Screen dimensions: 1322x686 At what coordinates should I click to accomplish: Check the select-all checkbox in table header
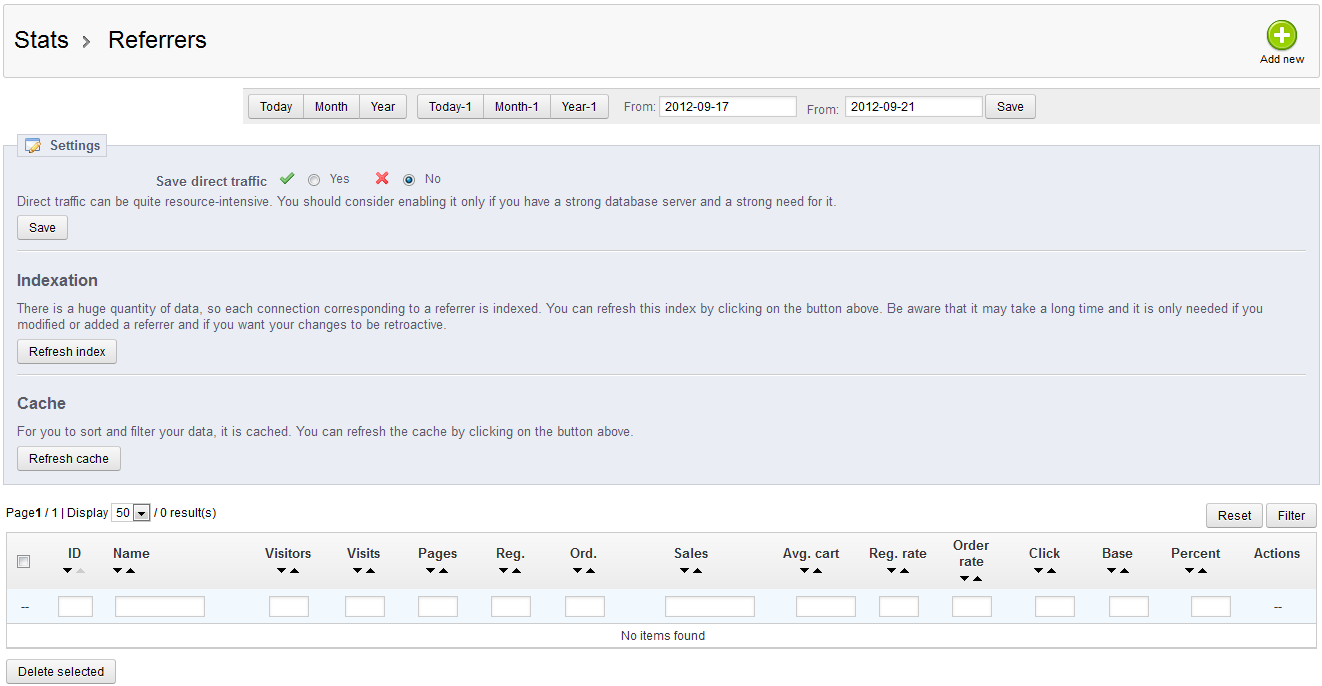24,562
